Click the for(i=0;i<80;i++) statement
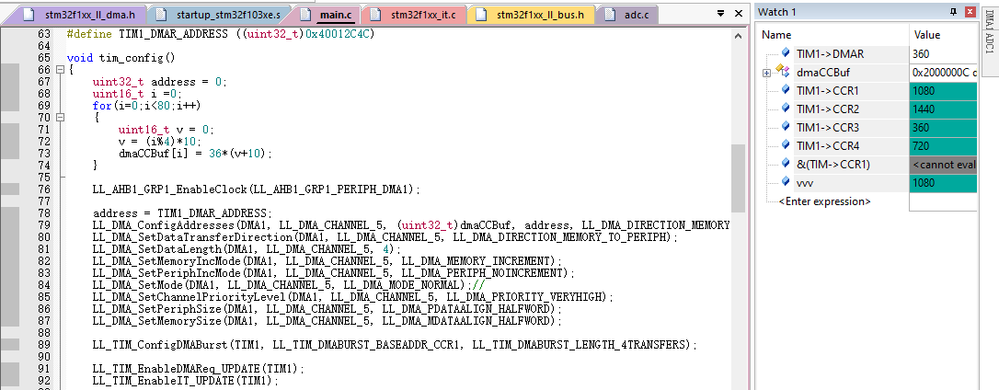Image resolution: width=999 pixels, height=390 pixels. point(147,105)
